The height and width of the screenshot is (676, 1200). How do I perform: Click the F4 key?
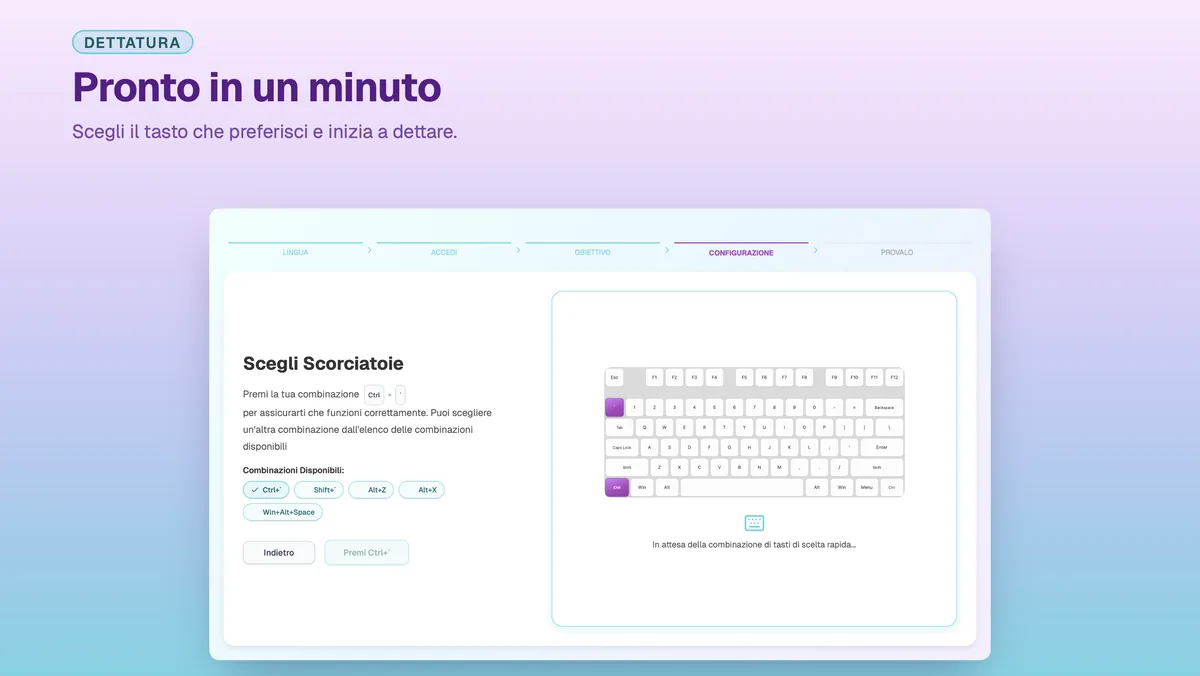714,377
